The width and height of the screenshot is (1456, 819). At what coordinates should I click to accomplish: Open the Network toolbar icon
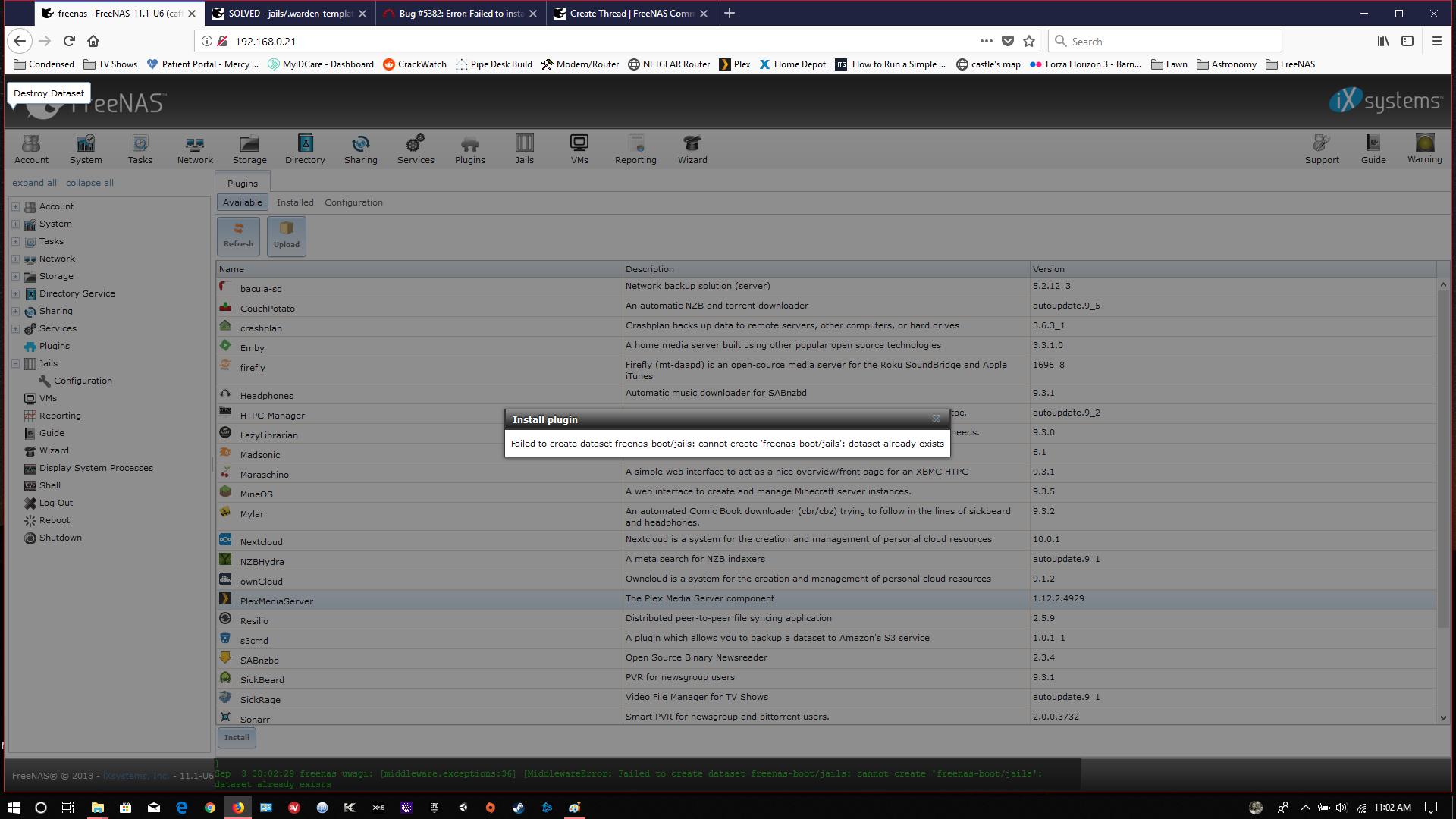click(x=195, y=149)
